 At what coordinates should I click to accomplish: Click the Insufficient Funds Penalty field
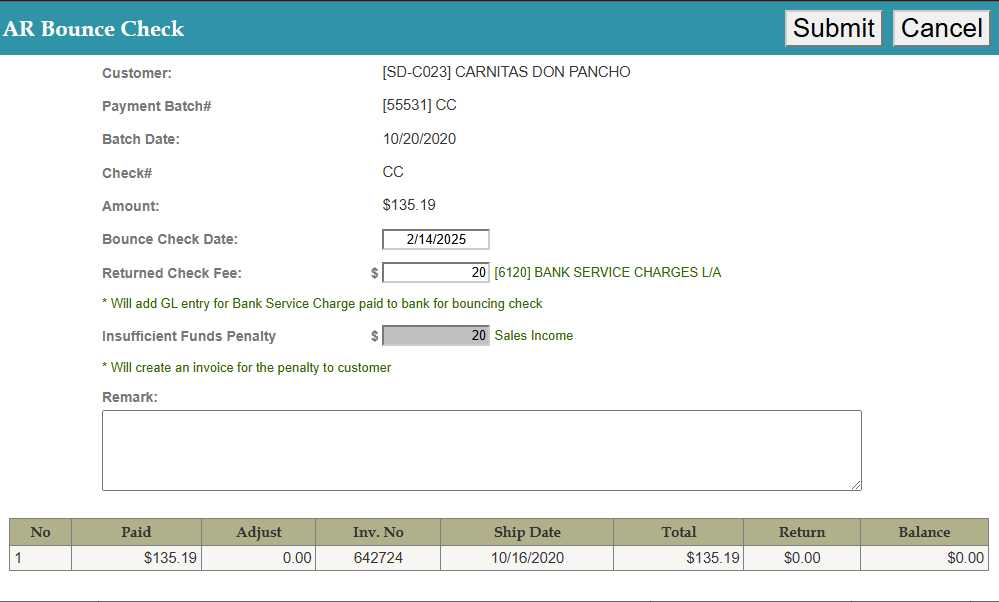coord(436,336)
